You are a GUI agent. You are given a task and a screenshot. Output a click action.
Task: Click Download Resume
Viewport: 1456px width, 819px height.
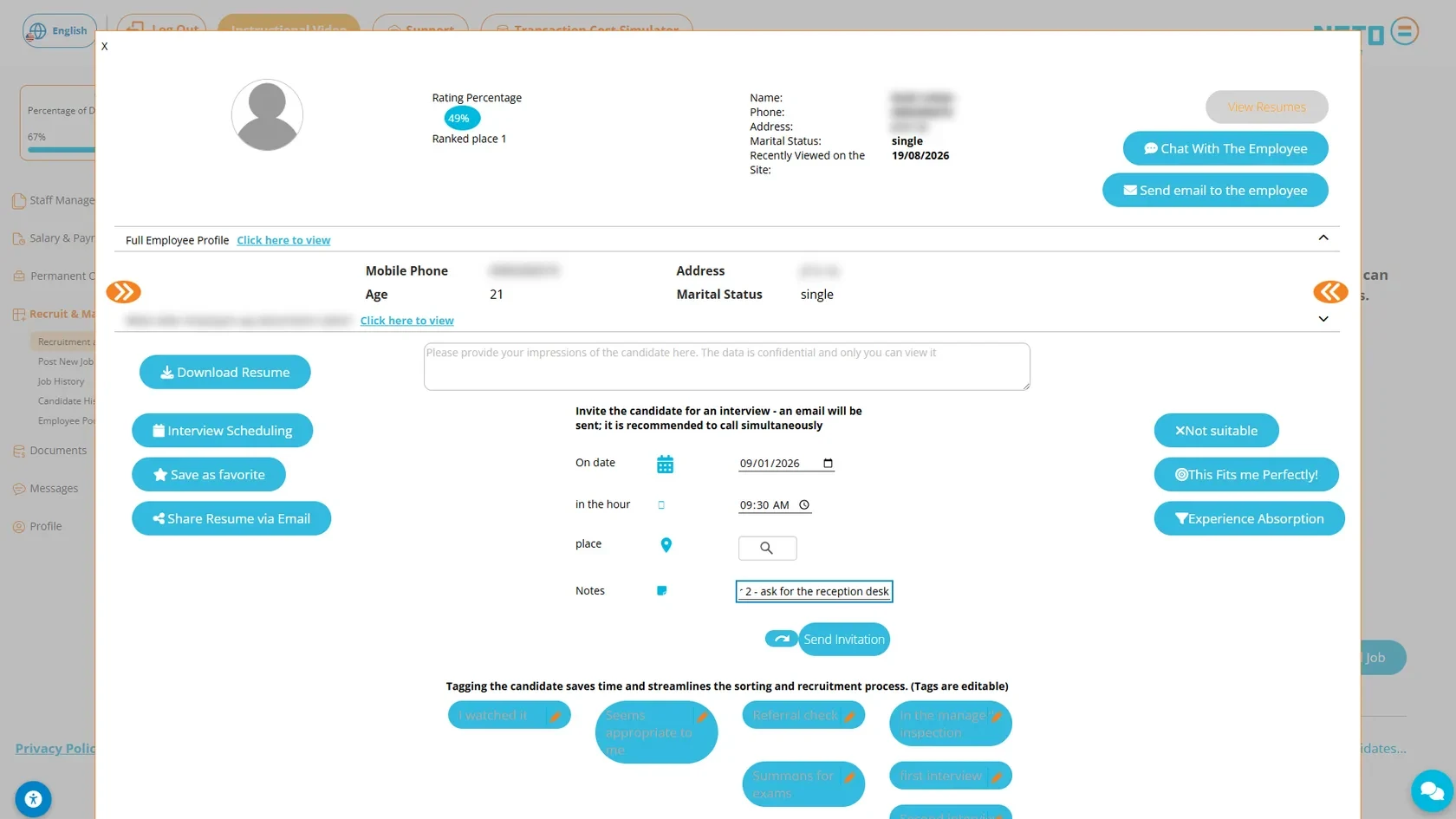tap(225, 372)
